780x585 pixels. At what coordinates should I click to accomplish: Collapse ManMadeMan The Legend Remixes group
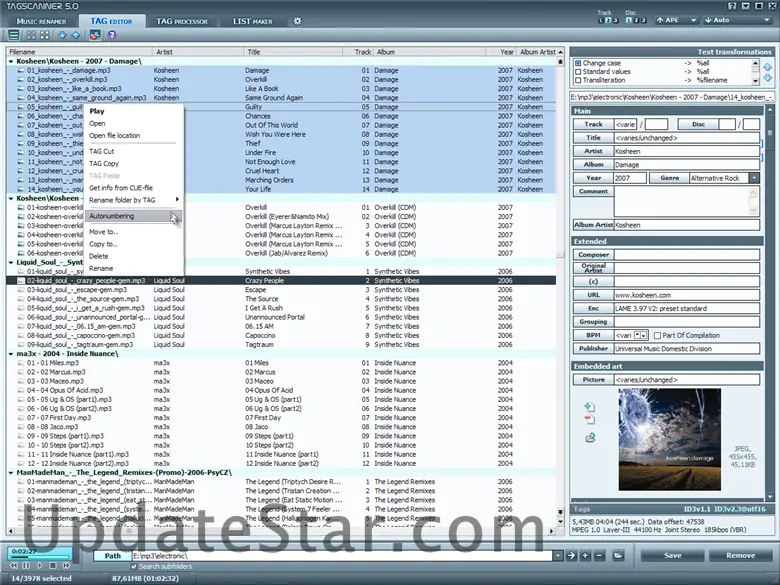[x=11, y=473]
